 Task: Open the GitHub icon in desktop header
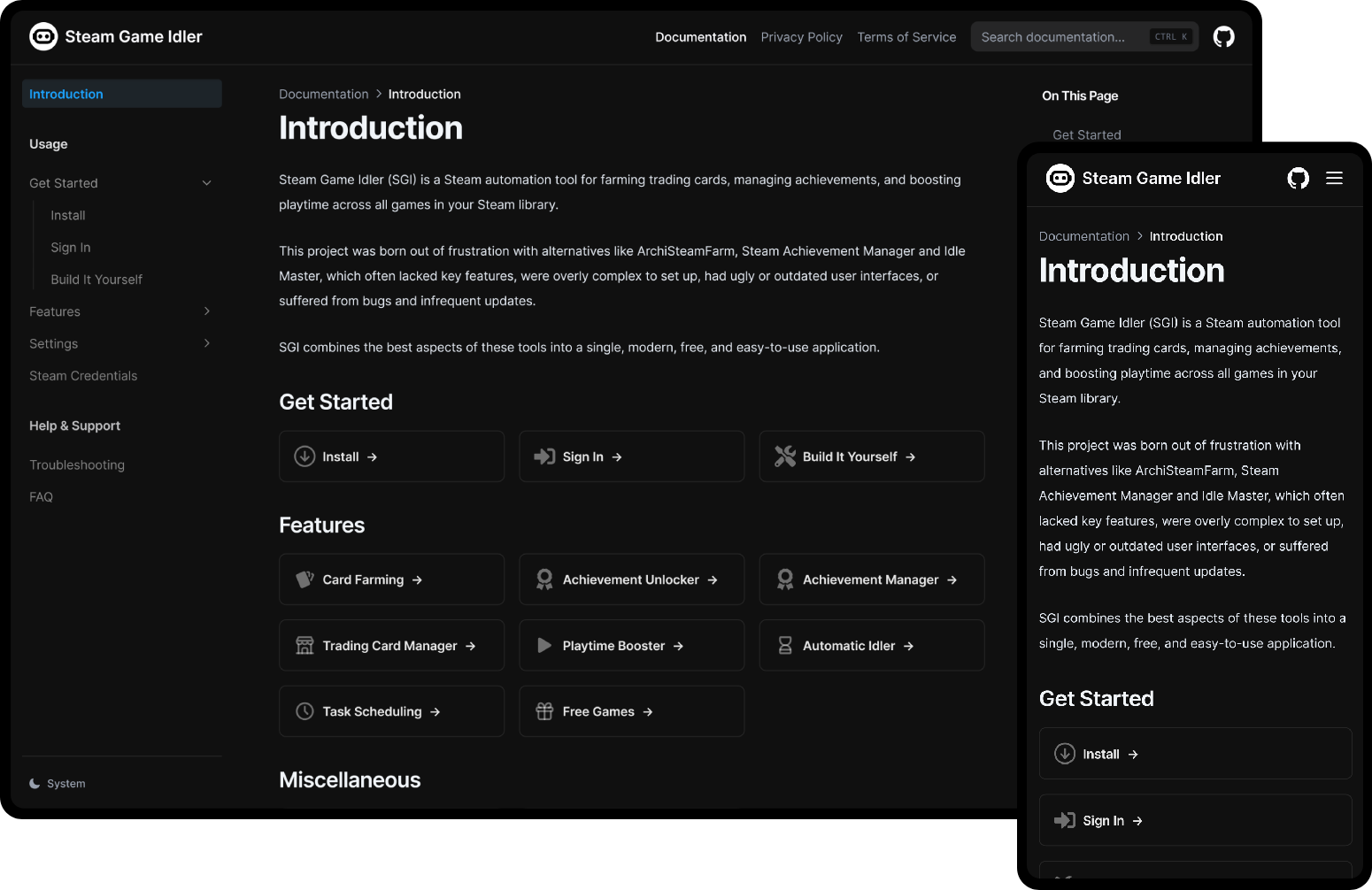(x=1223, y=36)
